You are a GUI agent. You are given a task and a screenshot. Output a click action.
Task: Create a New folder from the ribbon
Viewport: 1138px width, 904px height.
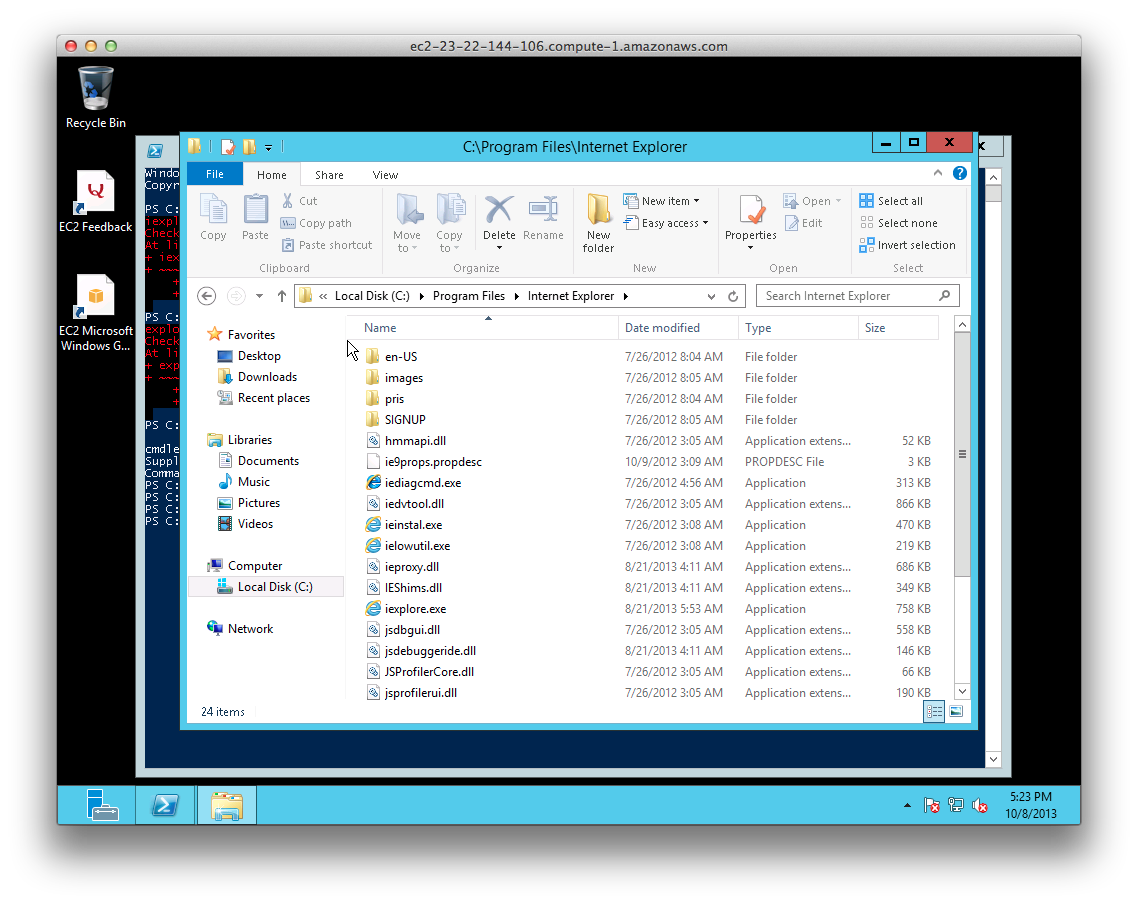[x=598, y=223]
